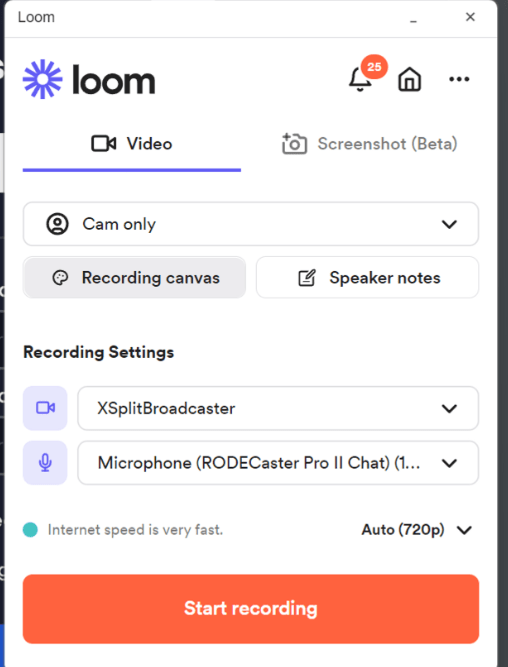
Task: Click the teal internet speed indicator dot
Action: 30,530
